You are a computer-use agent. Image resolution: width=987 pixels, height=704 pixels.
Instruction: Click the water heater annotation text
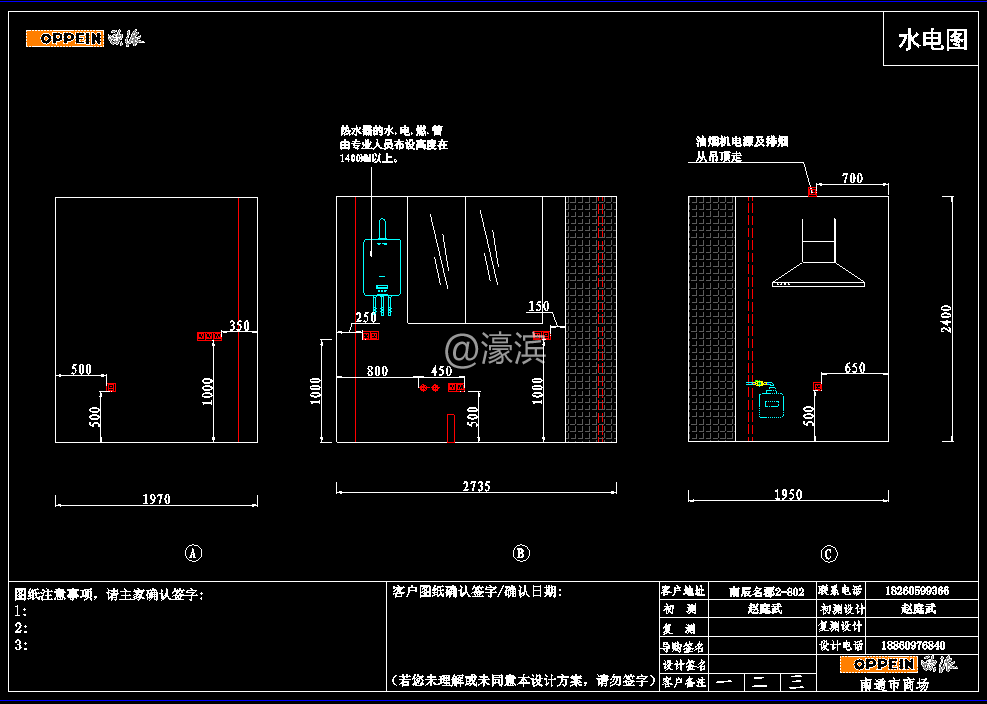393,144
